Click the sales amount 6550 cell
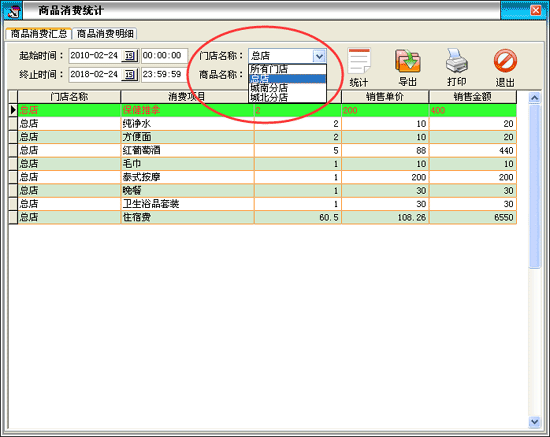 pyautogui.click(x=472, y=217)
